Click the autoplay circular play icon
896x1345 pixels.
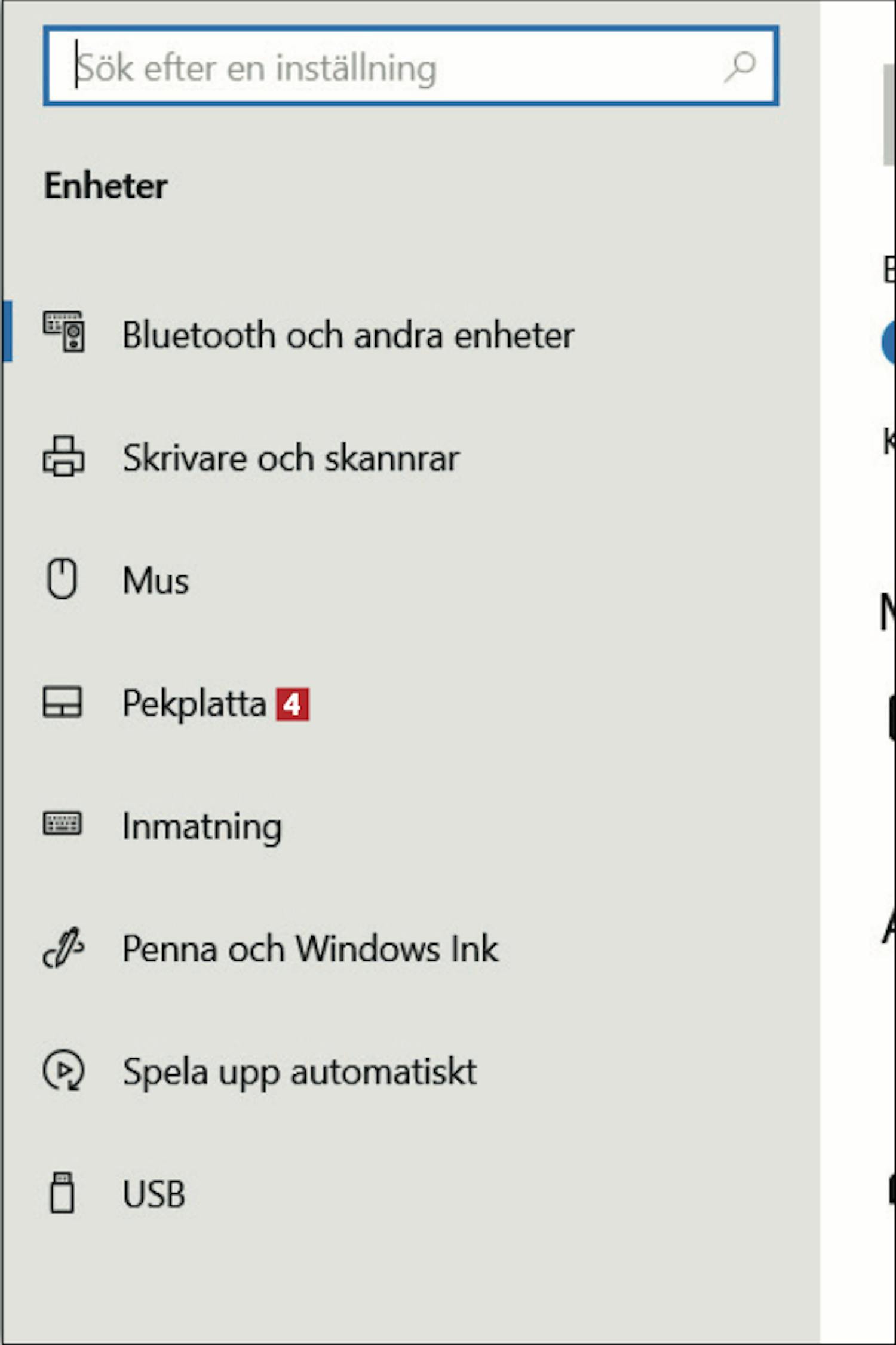coord(63,1070)
